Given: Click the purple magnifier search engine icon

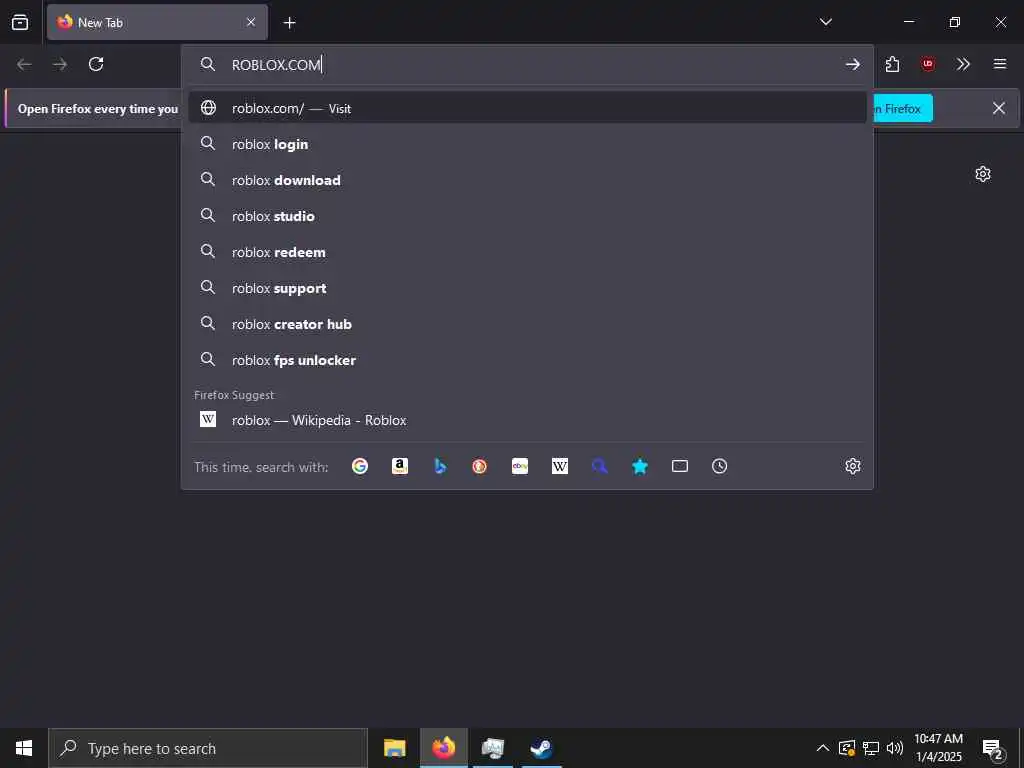Looking at the screenshot, I should click(x=600, y=466).
